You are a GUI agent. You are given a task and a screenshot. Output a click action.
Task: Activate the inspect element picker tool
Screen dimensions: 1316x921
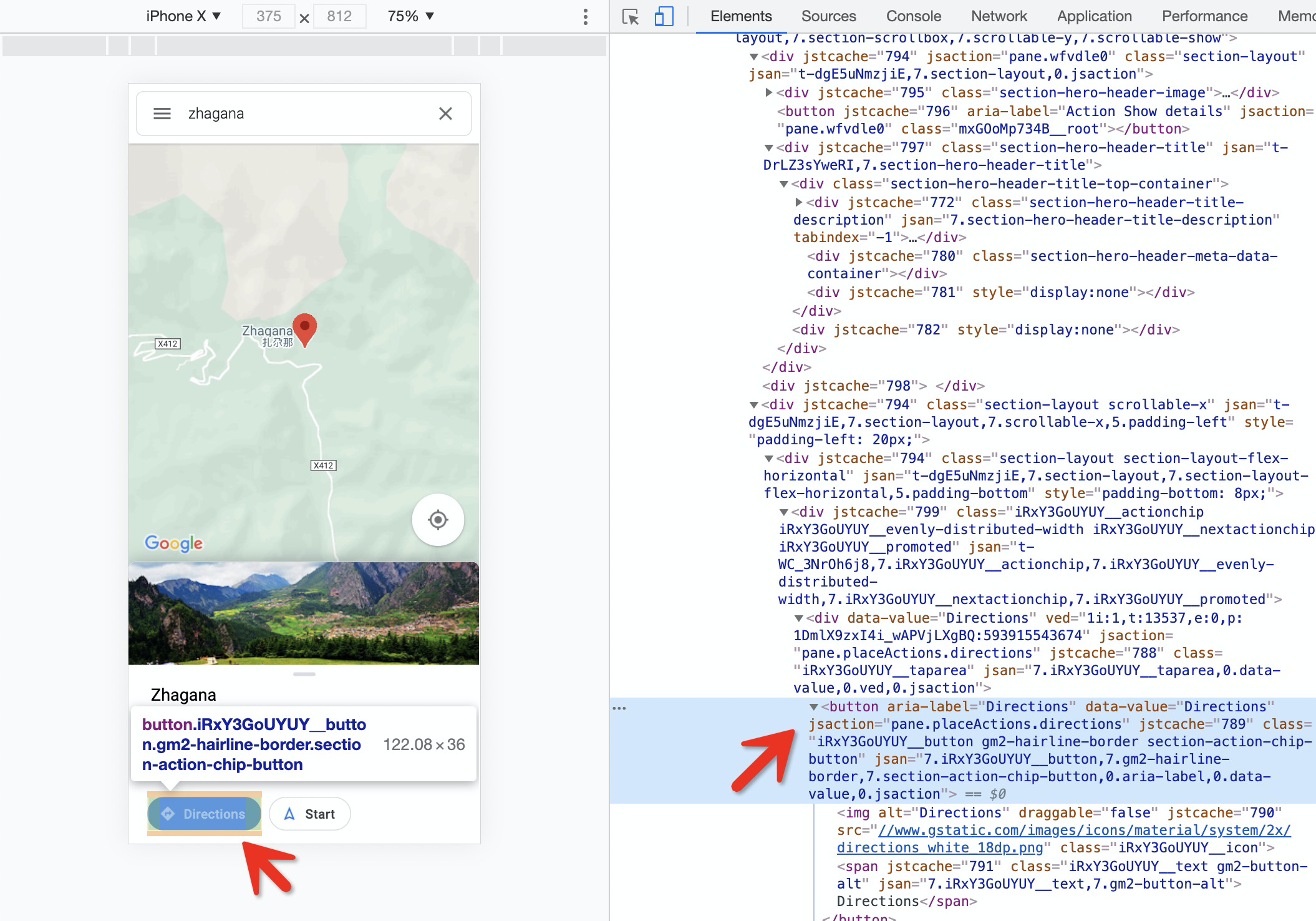point(631,17)
